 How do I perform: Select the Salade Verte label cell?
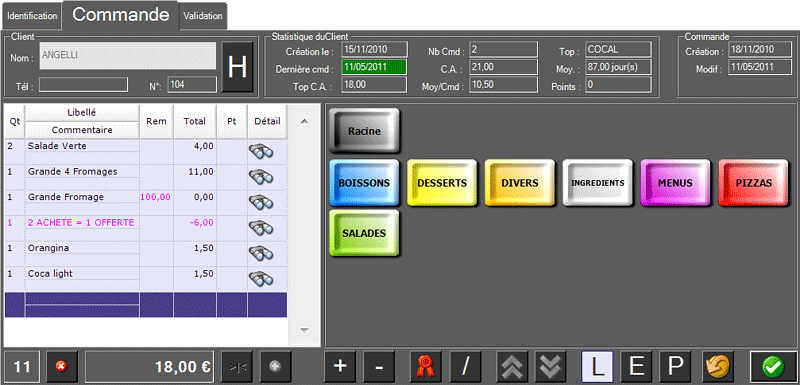click(82, 146)
